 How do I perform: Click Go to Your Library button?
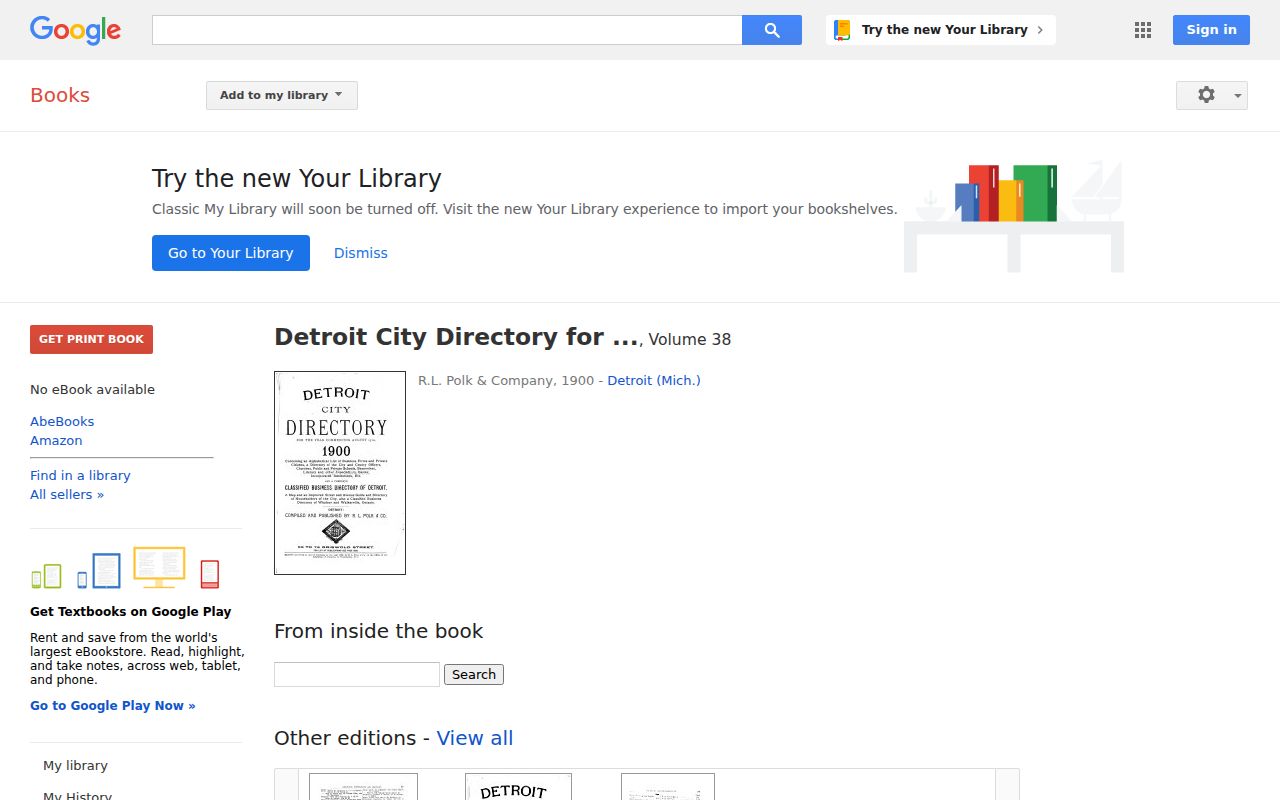click(231, 253)
